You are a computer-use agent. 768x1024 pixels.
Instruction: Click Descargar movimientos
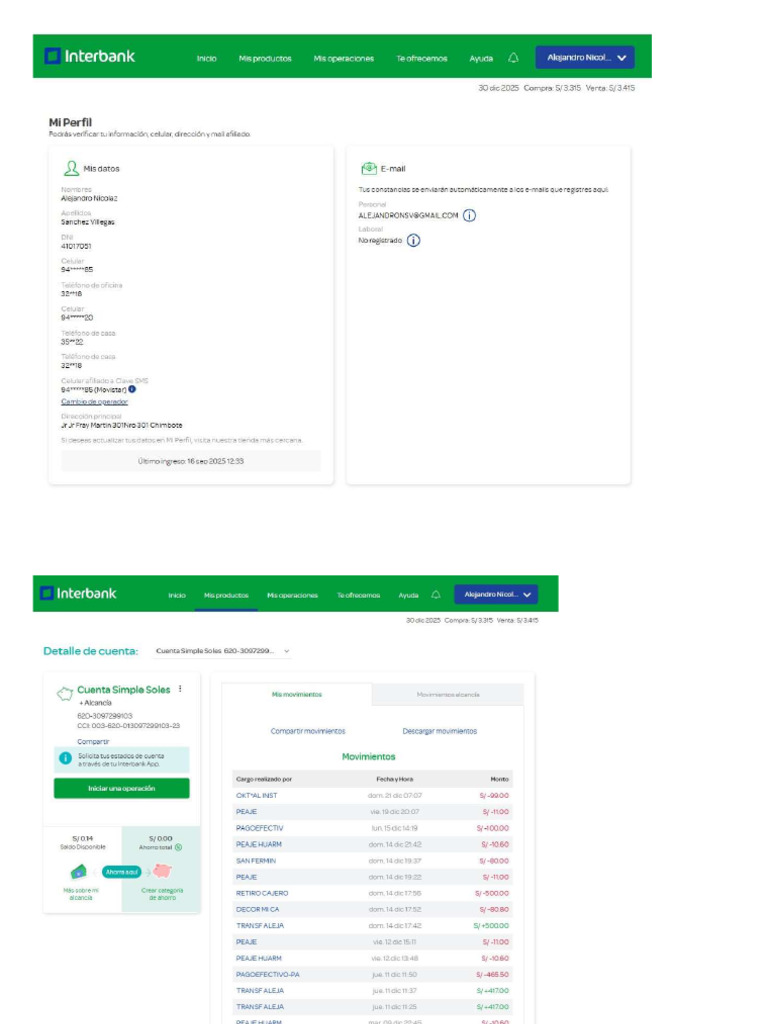pos(440,731)
